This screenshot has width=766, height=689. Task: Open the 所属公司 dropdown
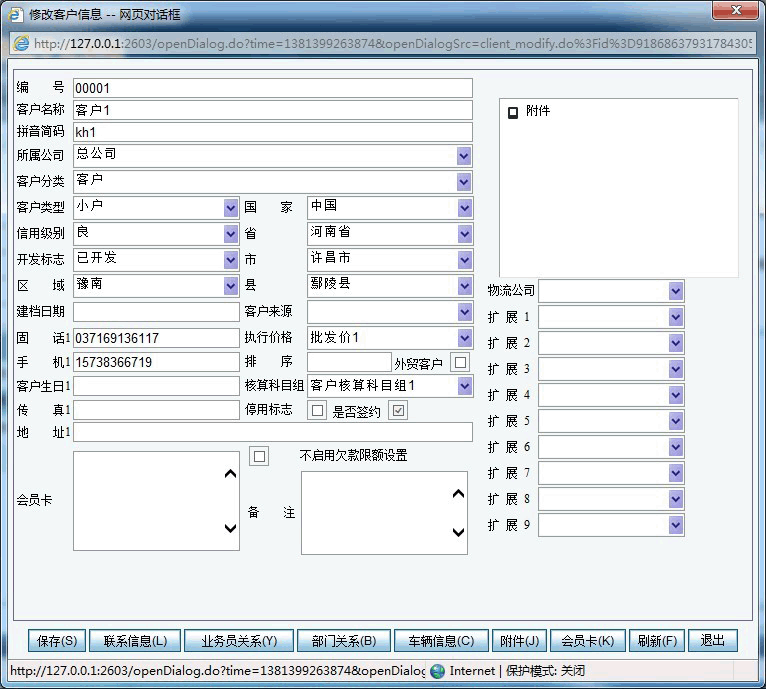point(464,156)
